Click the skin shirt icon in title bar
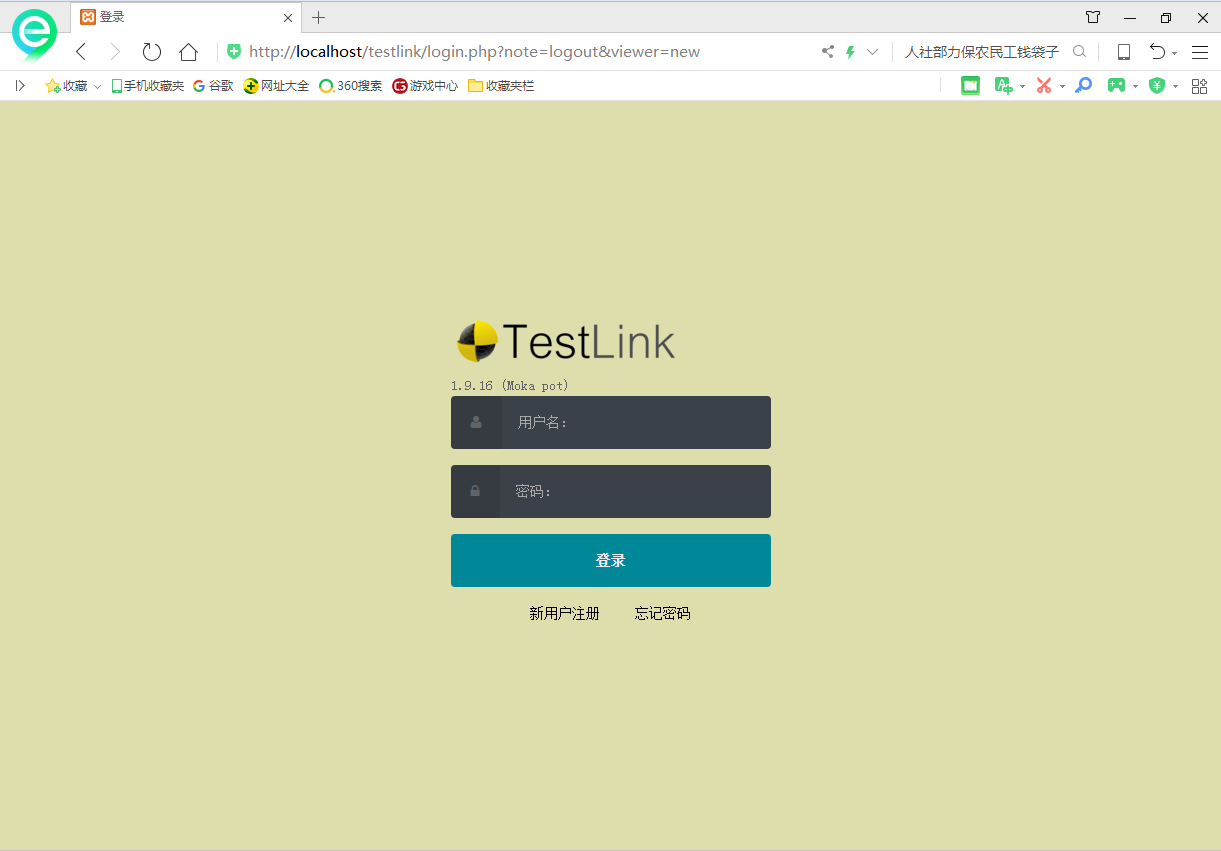Viewport: 1221px width, 851px height. (1093, 17)
